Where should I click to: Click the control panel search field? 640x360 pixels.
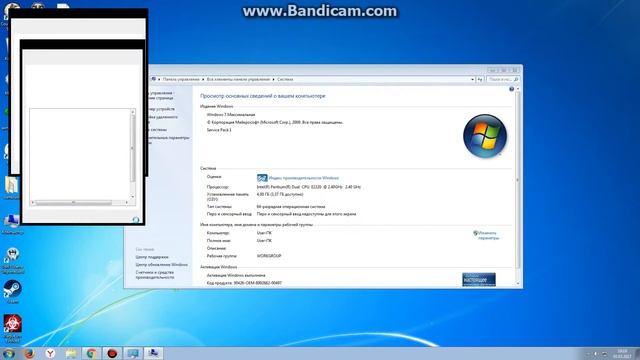point(502,79)
